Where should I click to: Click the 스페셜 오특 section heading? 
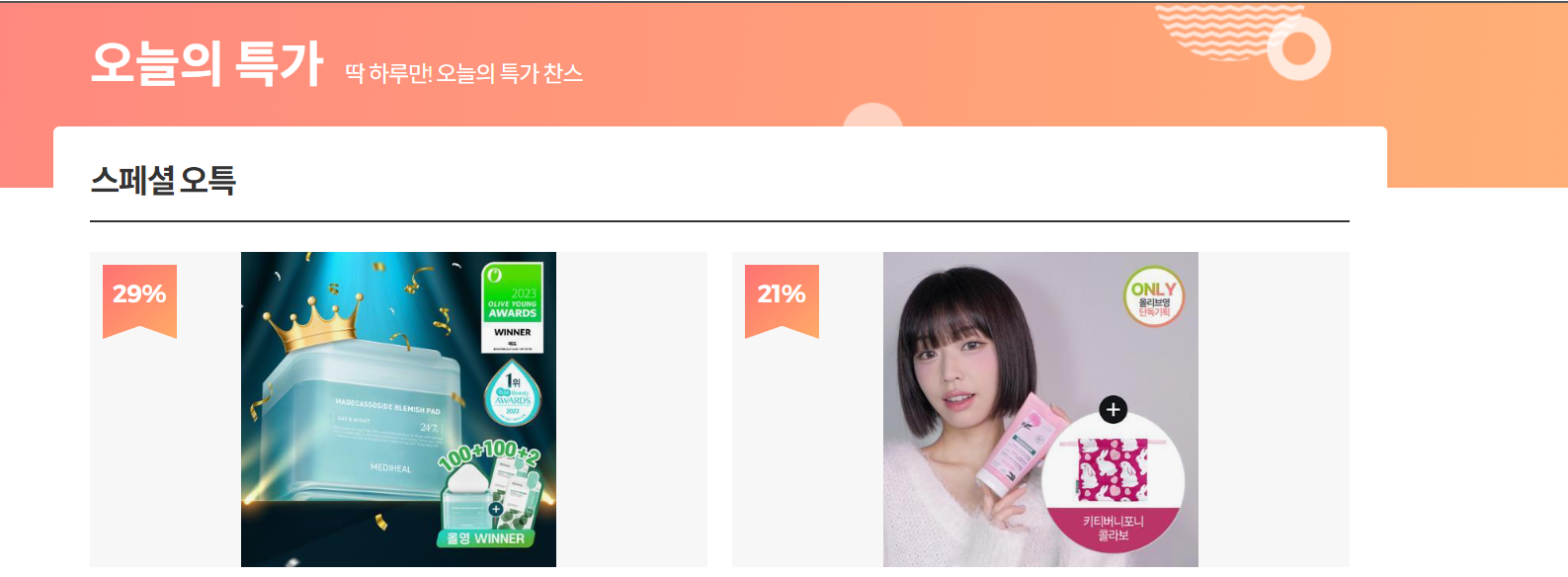pyautogui.click(x=163, y=180)
